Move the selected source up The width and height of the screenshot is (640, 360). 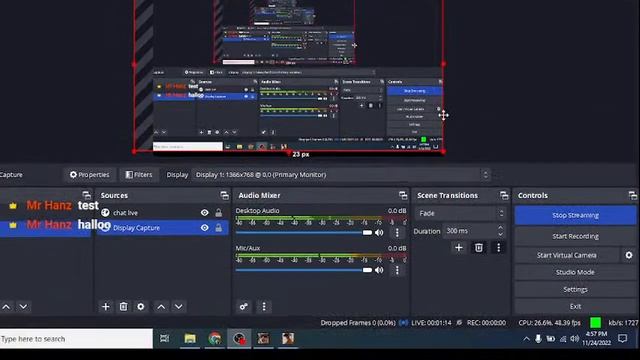click(161, 307)
